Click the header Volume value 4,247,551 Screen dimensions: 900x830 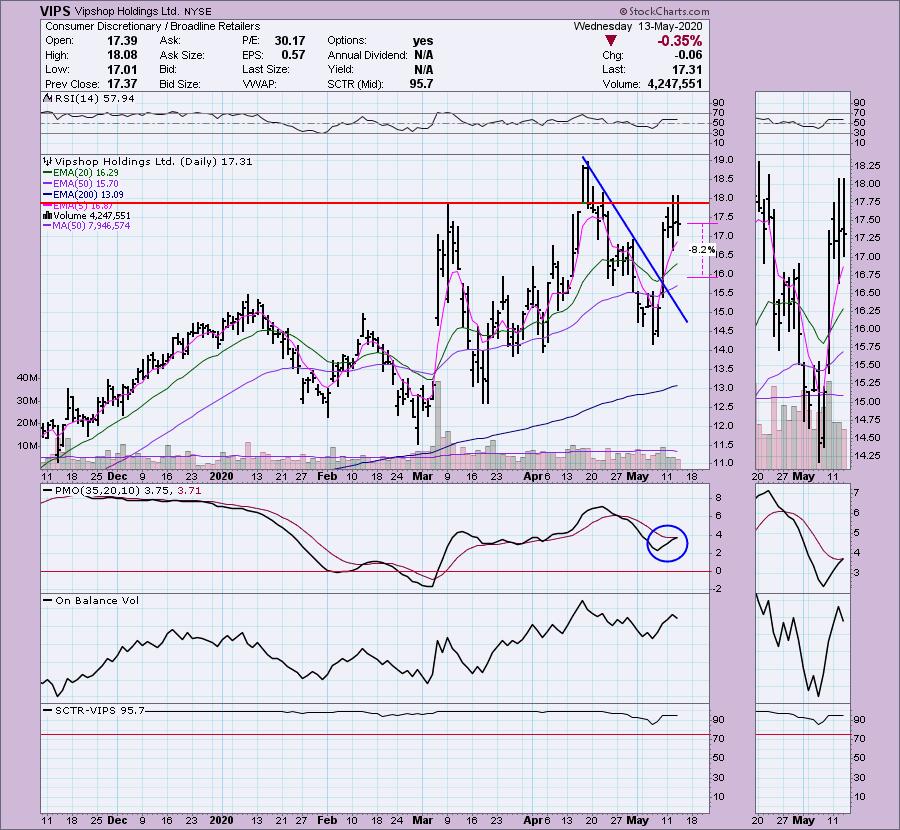[x=674, y=84]
